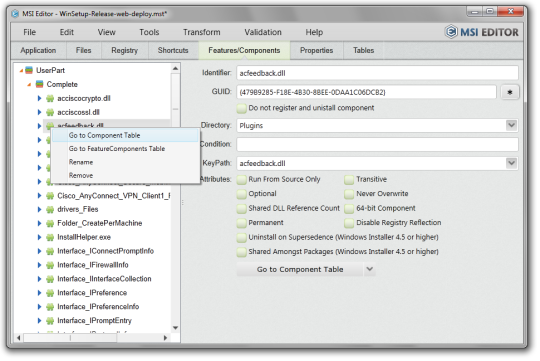Viewport: 540px width, 361px height.
Task: Collapse the UserPart tree node
Action: tap(21, 71)
